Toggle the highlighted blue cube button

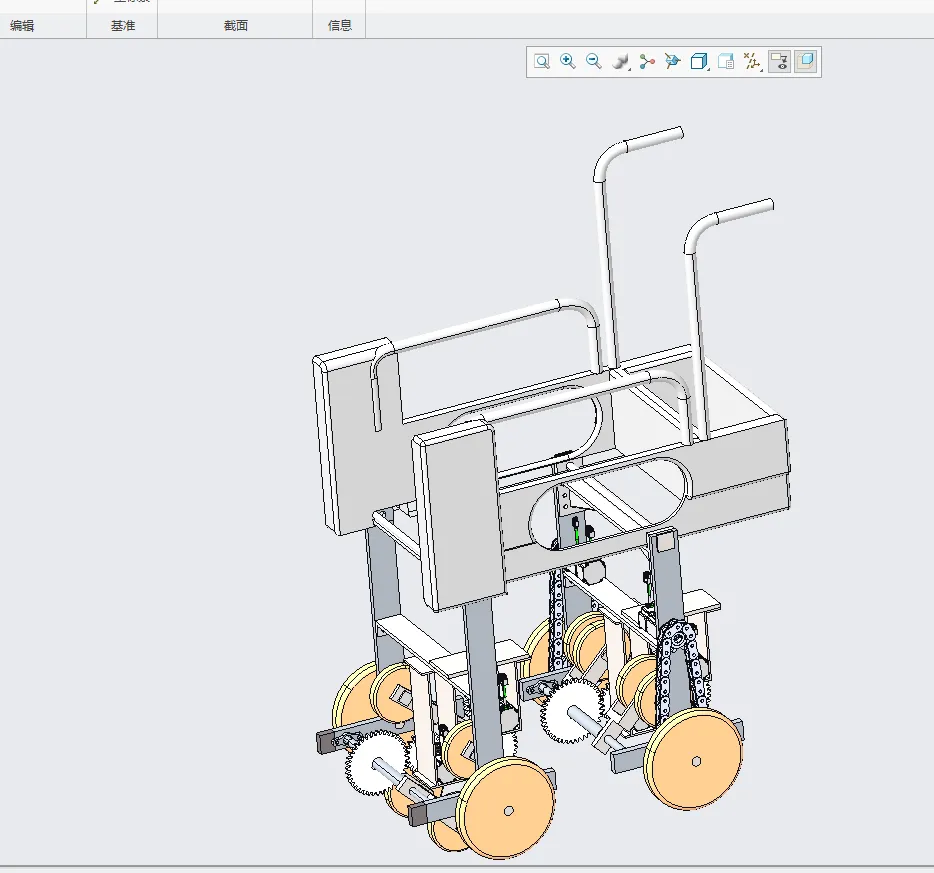pyautogui.click(x=806, y=62)
